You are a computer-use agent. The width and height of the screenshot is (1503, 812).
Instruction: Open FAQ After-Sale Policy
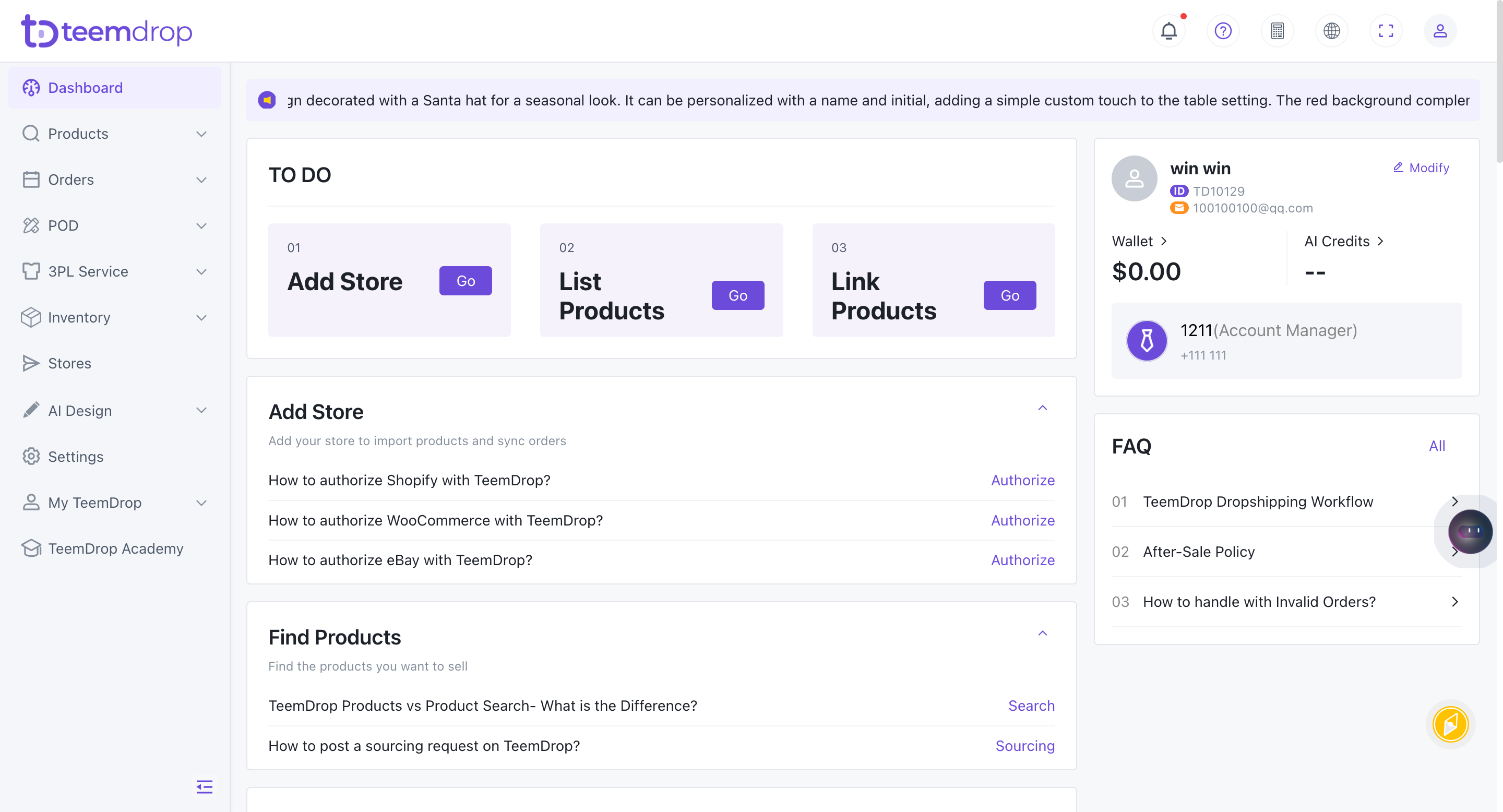1286,552
